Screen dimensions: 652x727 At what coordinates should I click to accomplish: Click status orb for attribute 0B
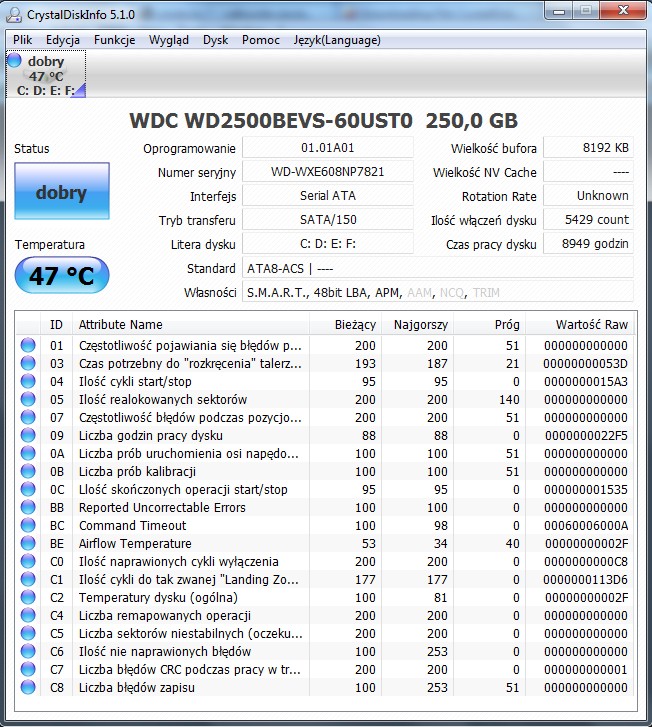tap(28, 472)
